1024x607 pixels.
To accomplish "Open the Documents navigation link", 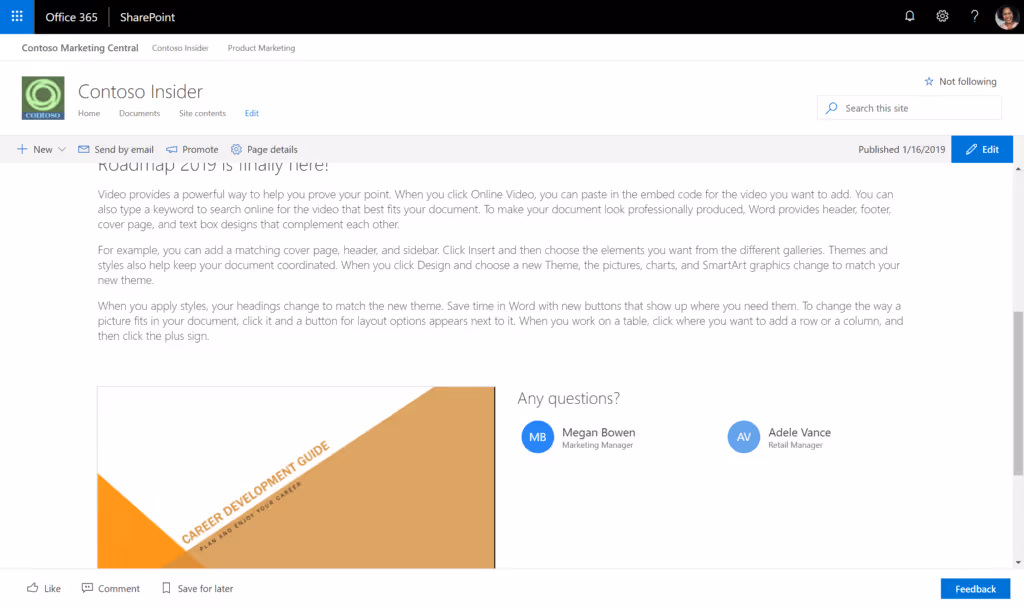I will click(x=139, y=113).
